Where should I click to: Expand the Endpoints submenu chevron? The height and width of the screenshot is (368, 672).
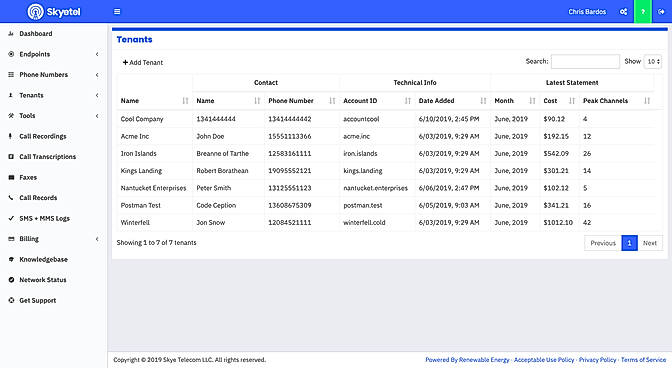point(97,54)
